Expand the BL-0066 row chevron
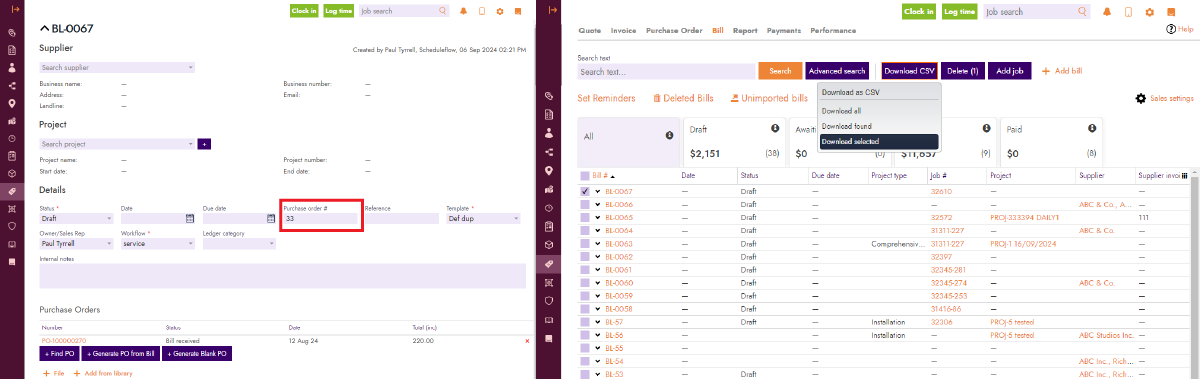This screenshot has height=379, width=1200. click(597, 204)
